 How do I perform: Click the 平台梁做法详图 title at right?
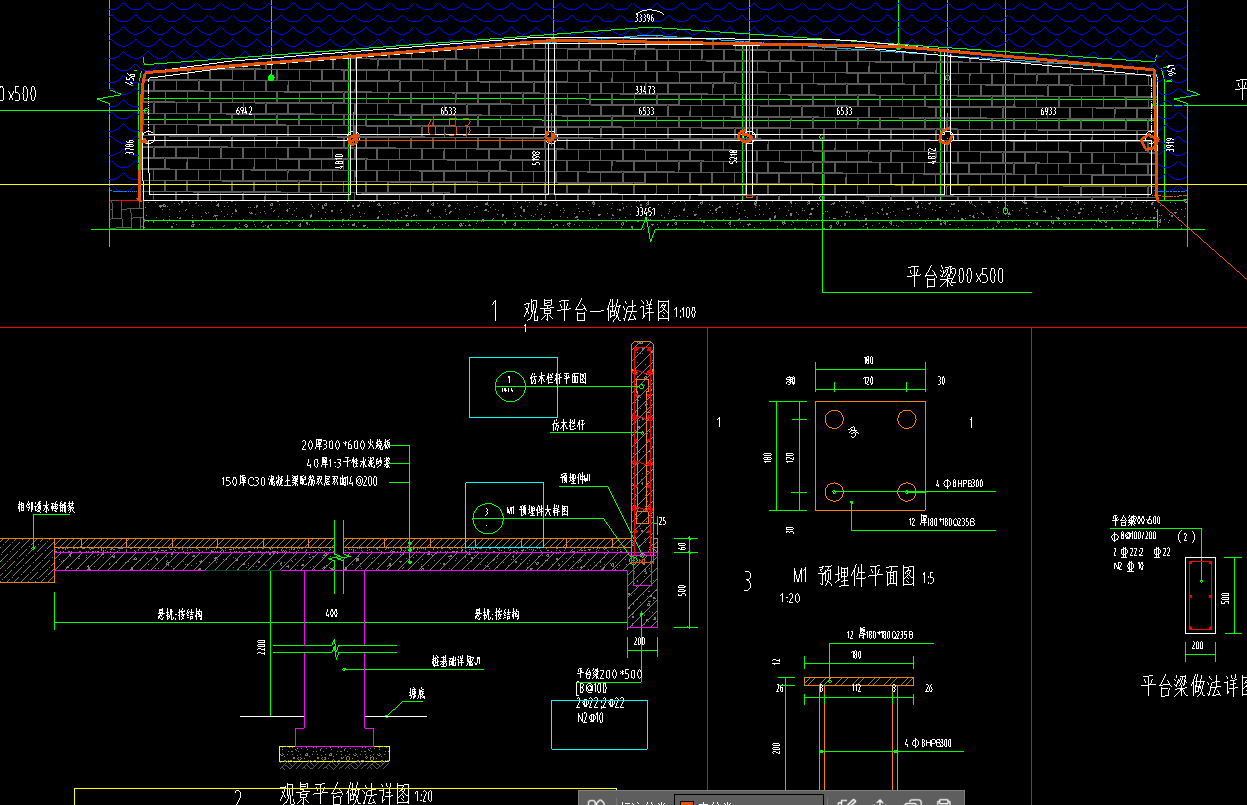(x=1194, y=686)
